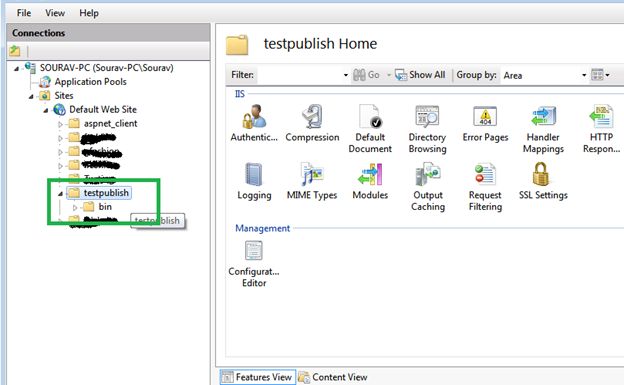The width and height of the screenshot is (624, 385).
Task: Click the Go filter button
Action: 367,75
